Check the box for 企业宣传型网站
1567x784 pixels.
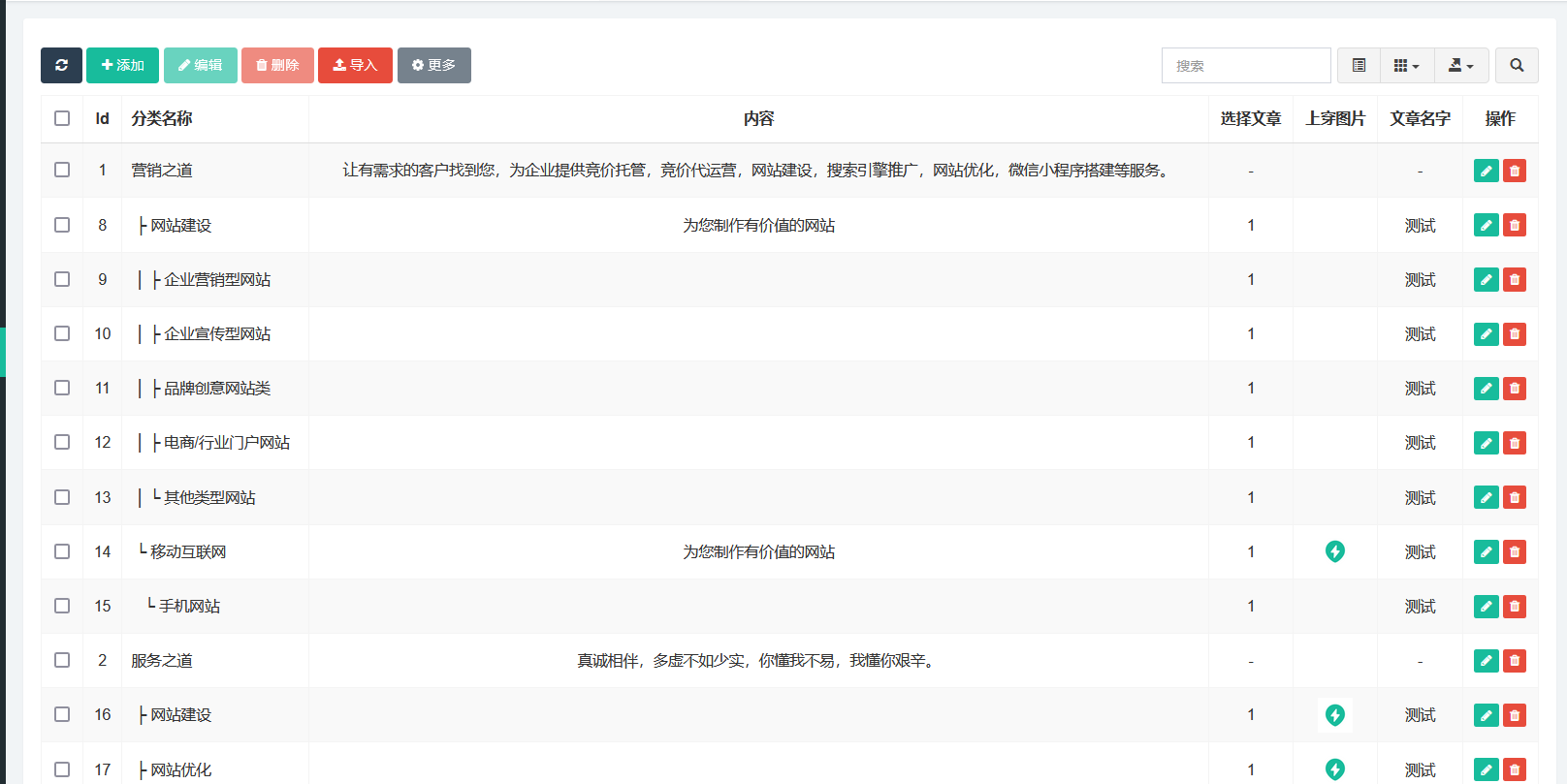click(x=62, y=333)
